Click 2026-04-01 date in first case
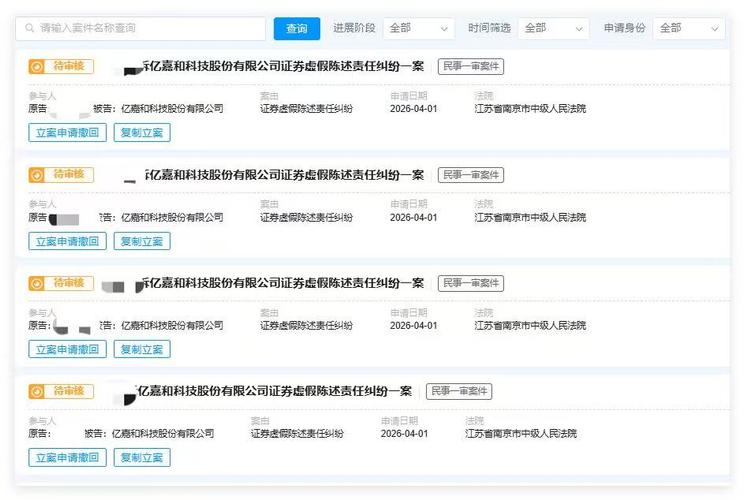Viewport: 744px width, 500px height. click(x=413, y=109)
